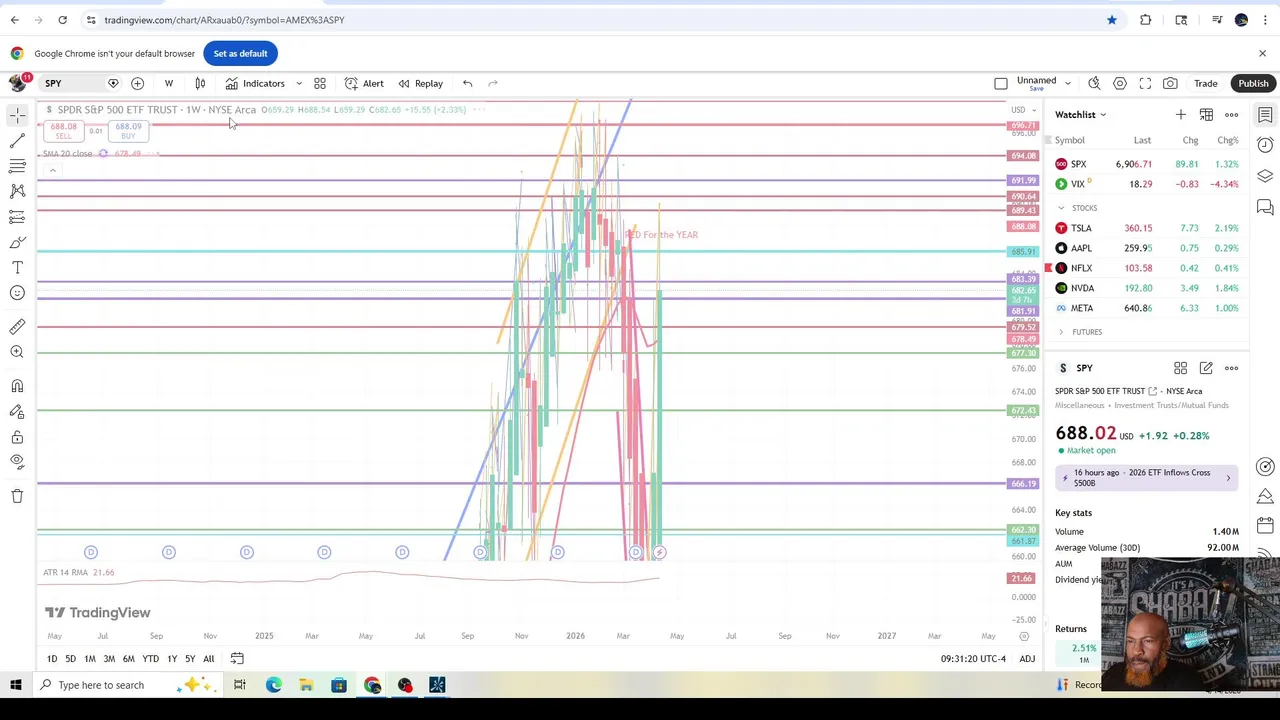
Task: Switch chart range to 5Y
Action: tap(190, 659)
